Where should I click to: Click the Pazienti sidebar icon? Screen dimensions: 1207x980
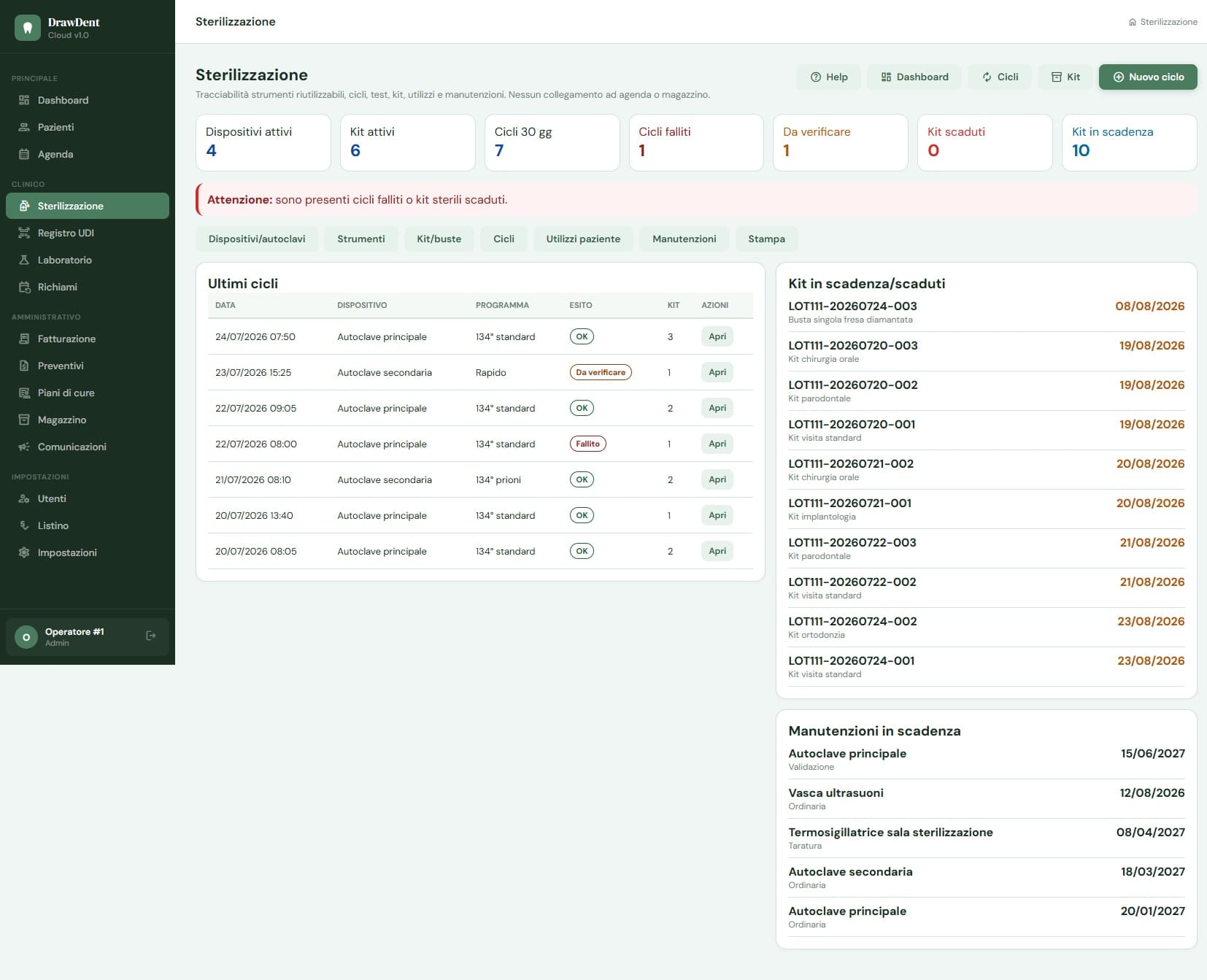(x=24, y=127)
